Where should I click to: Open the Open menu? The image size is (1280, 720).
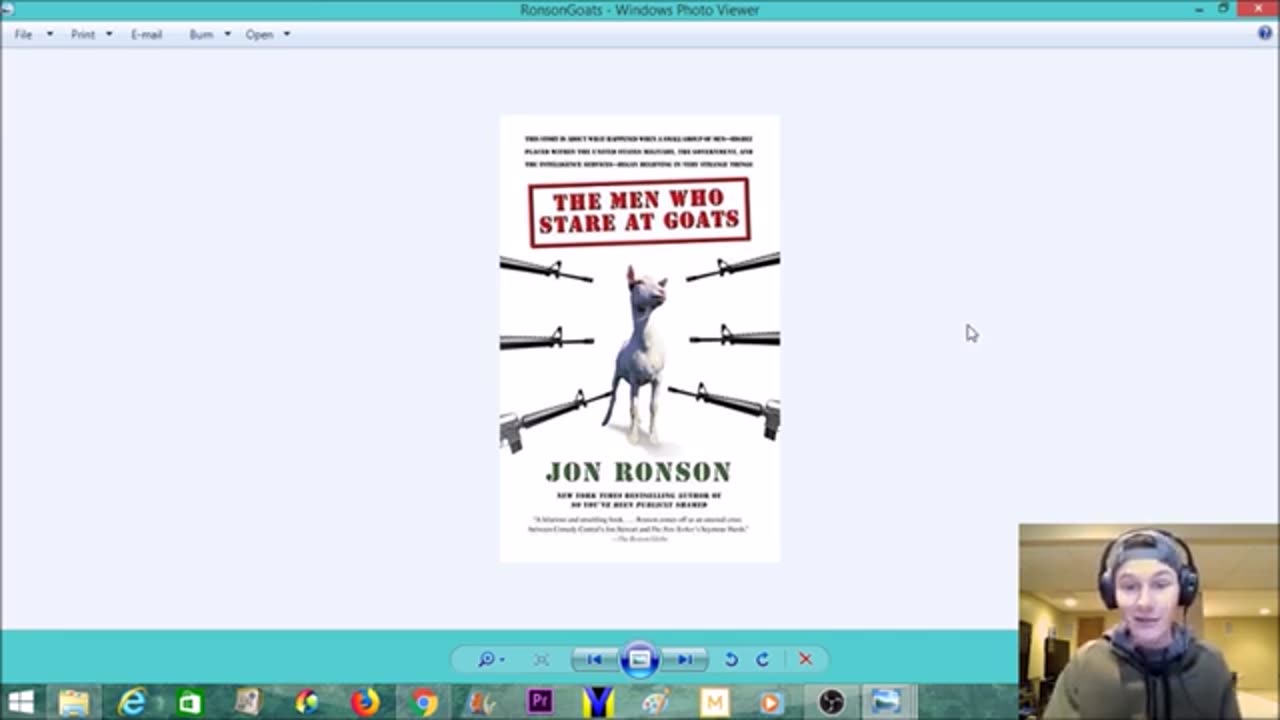click(x=259, y=34)
